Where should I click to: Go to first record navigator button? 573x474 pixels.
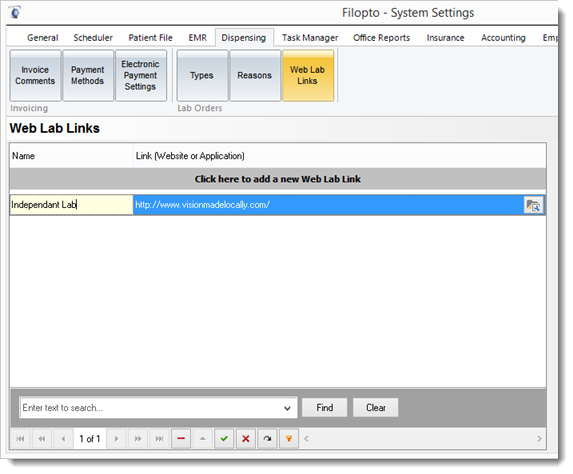coord(20,439)
